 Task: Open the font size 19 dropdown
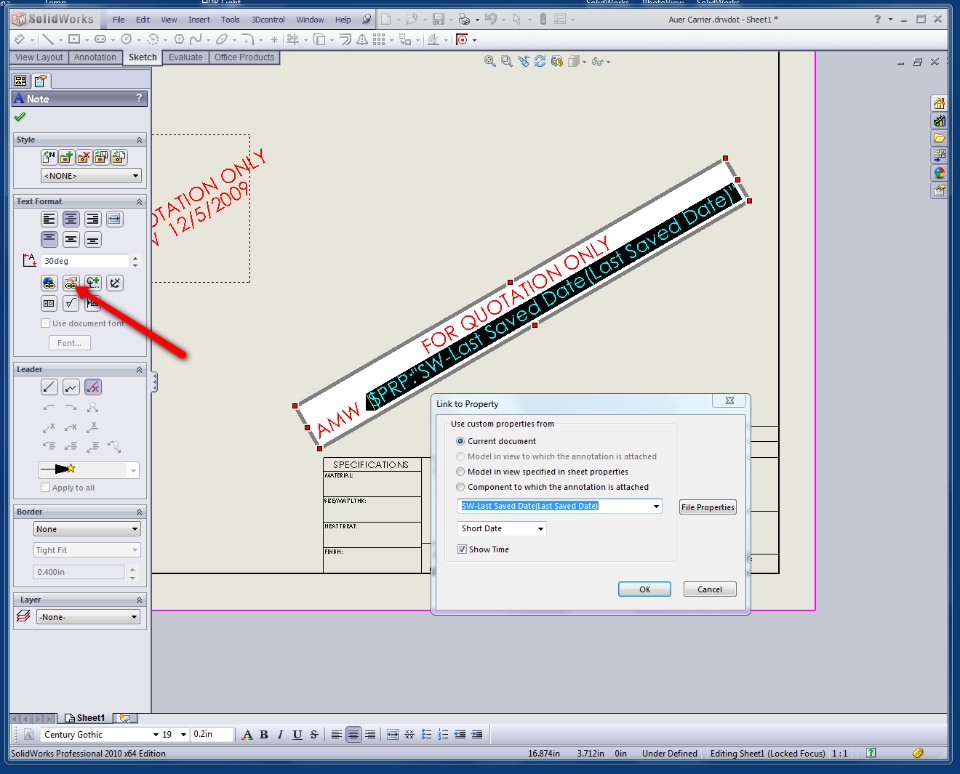[183, 734]
